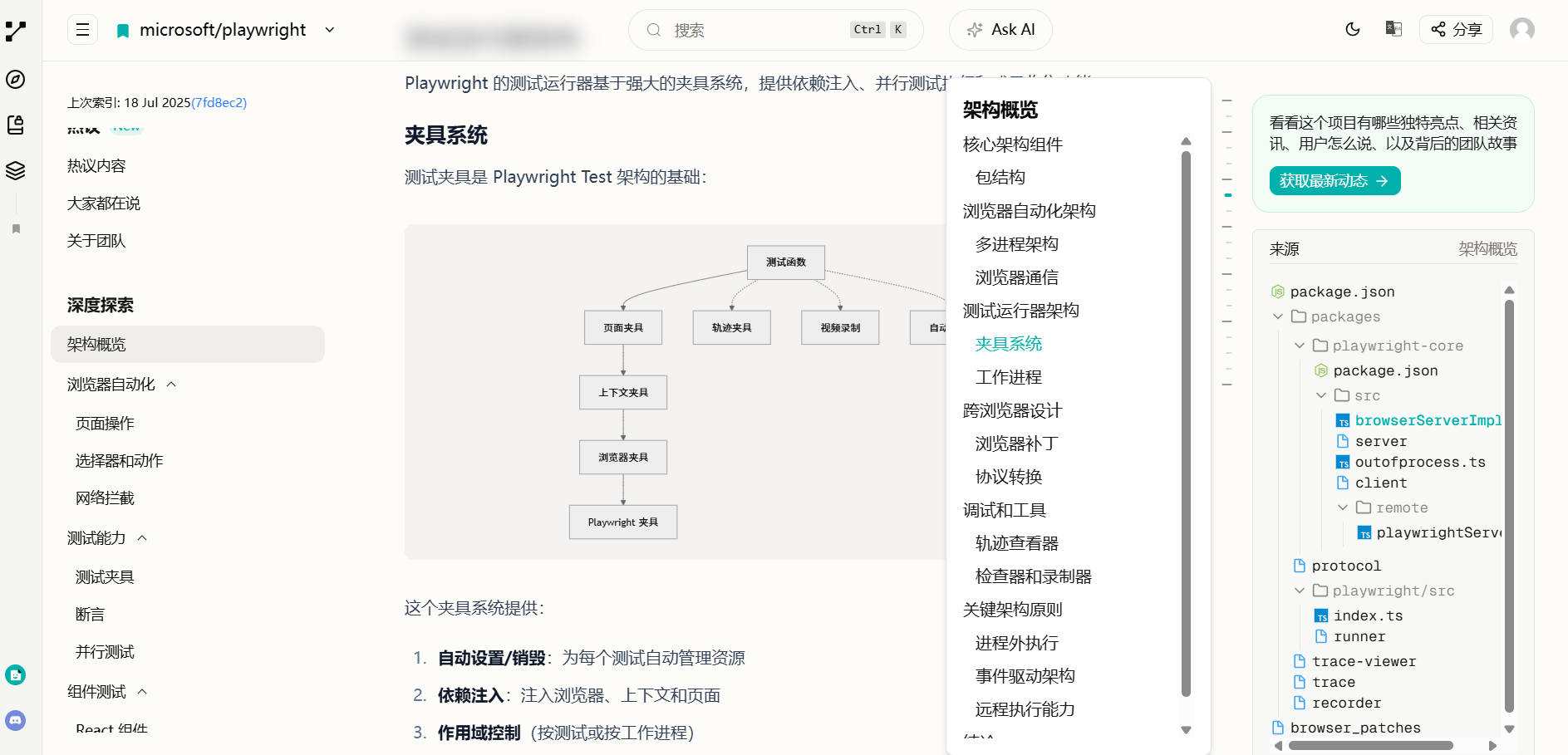Screen dimensions: 1568x755
Task: Open the compass explore icon
Action: [16, 80]
